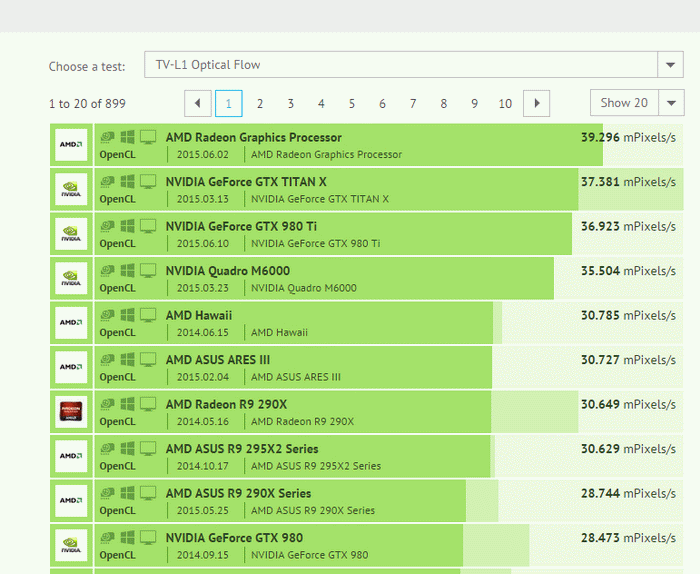Screen dimensions: 700x574
Task: Click Windows icon in GeForce GTX 980 row
Action: coord(128,537)
